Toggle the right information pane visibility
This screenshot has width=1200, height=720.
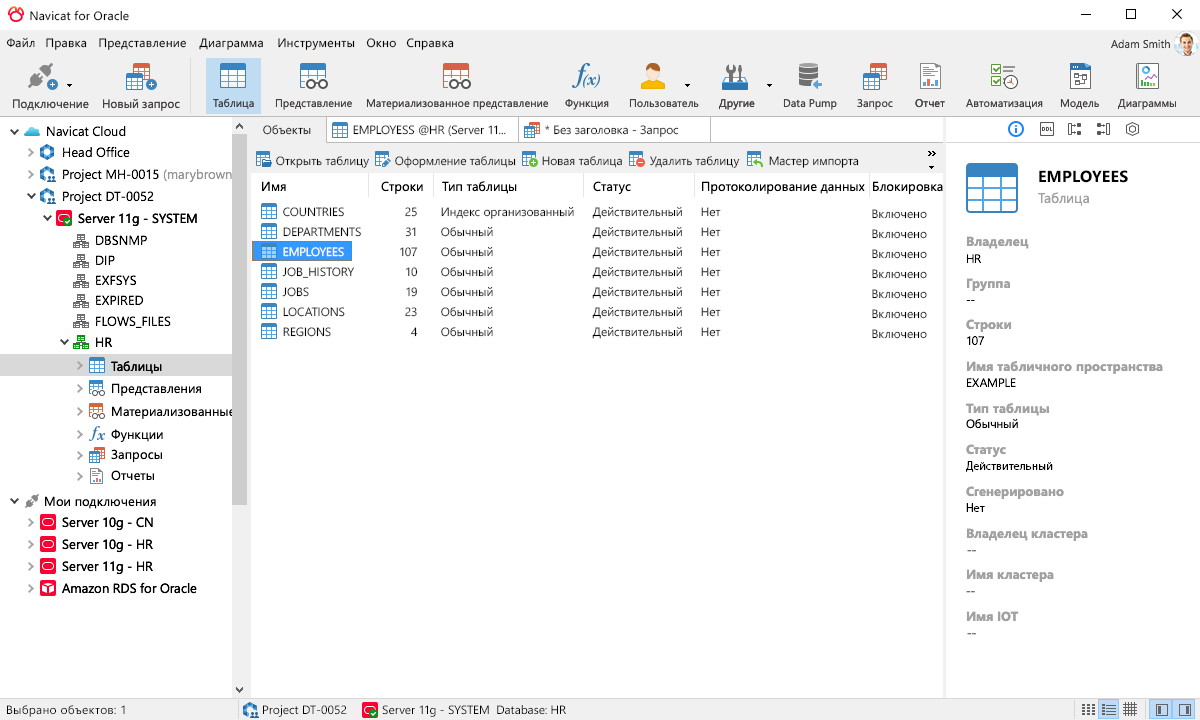(x=1184, y=710)
